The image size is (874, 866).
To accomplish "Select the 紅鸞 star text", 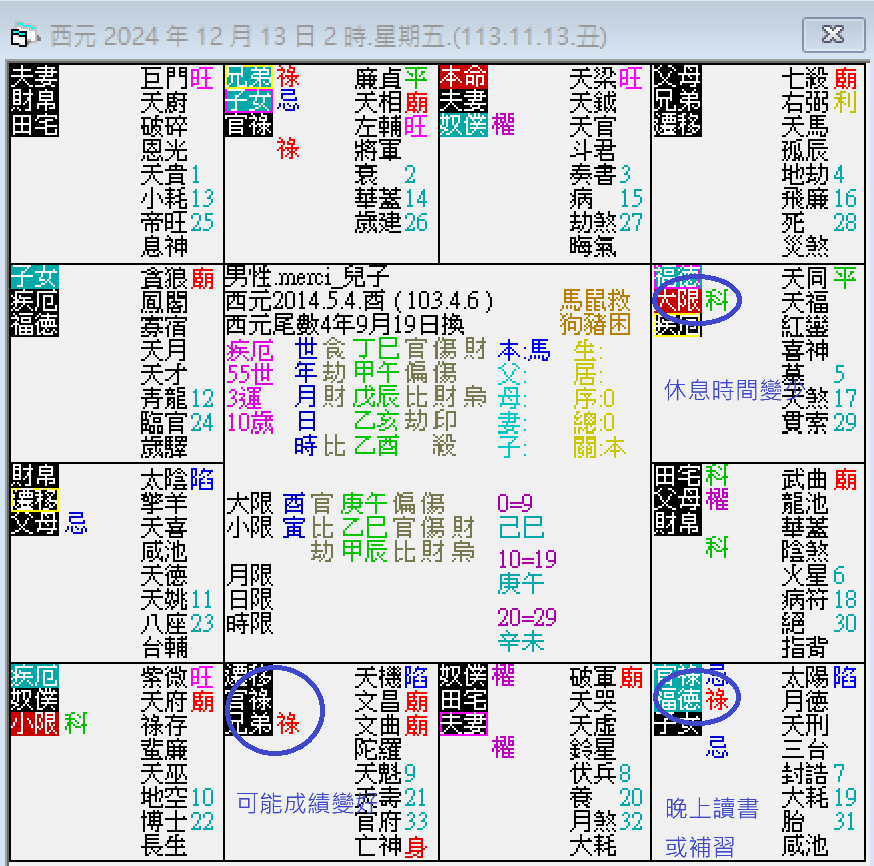I will [805, 326].
